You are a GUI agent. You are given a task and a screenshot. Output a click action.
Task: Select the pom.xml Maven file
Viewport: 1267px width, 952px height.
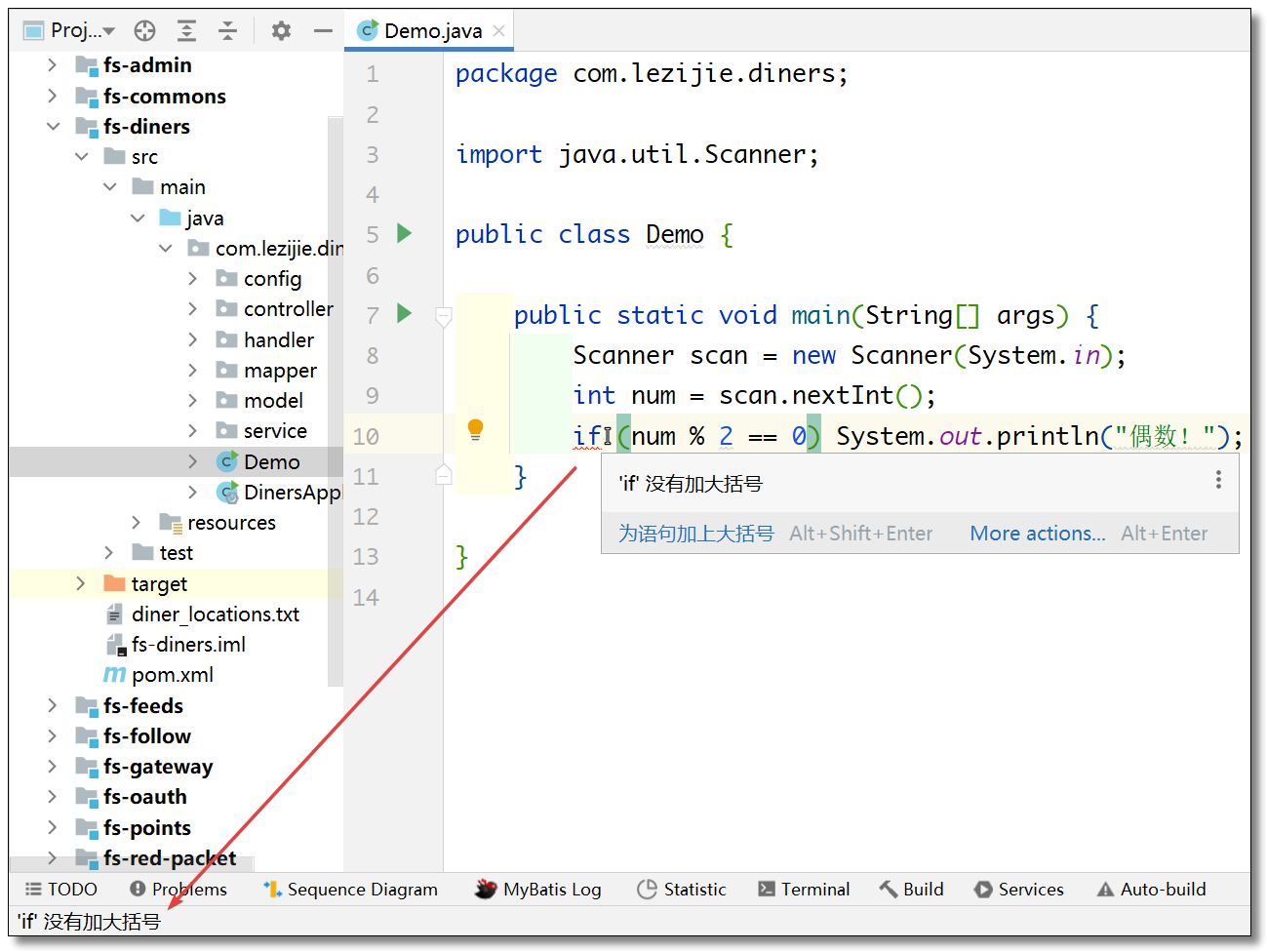pos(172,675)
